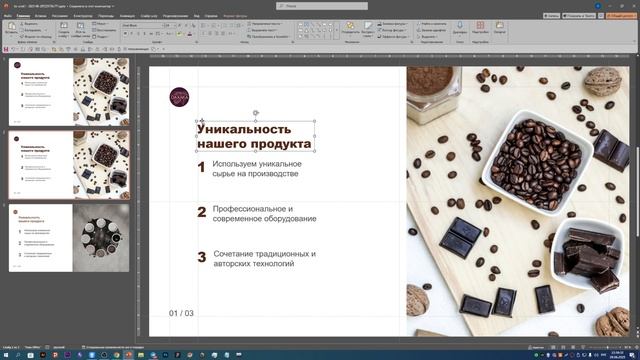The image size is (640, 360).
Task: Save via the quick access toolbar icon
Action: click(6, 49)
